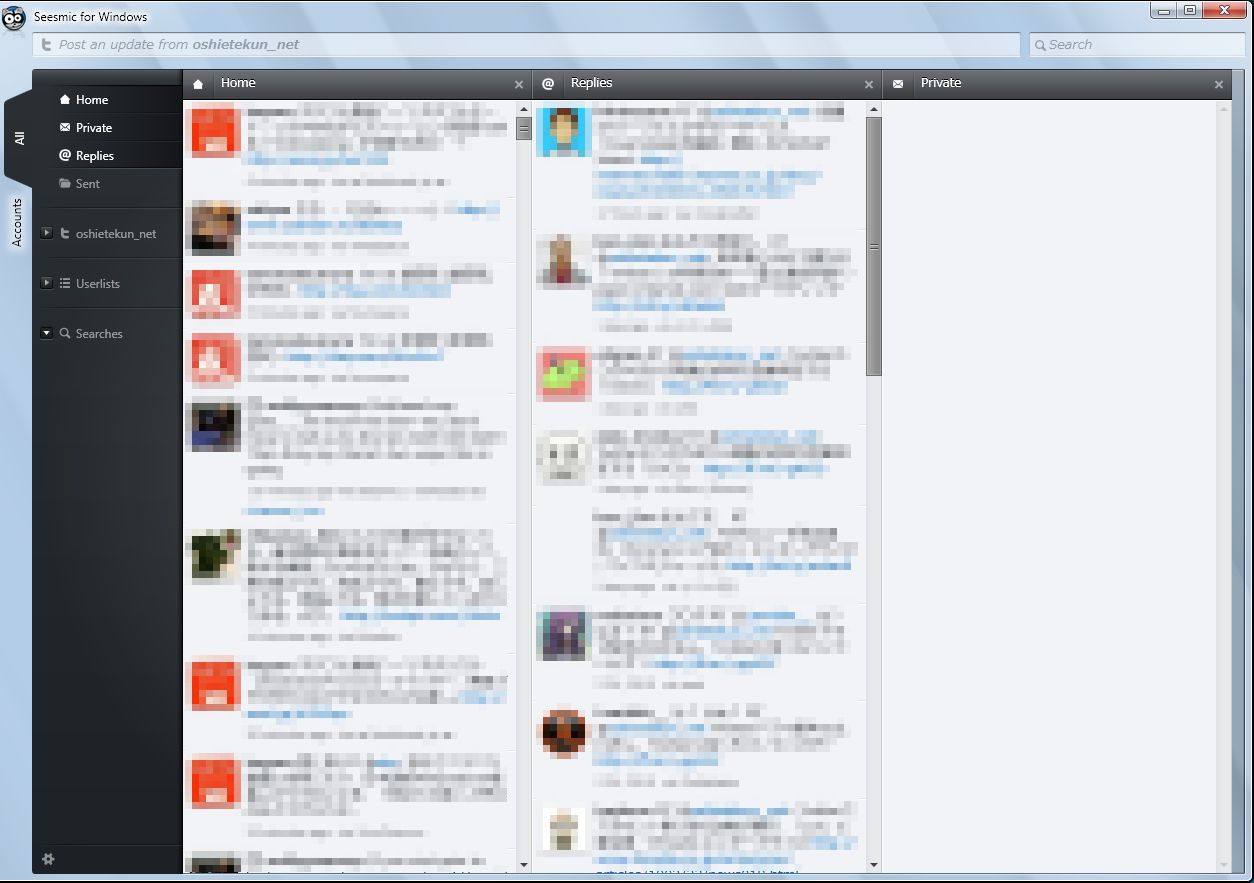Screen dimensions: 1254x883
Task: Click the @ icon beside sidebar Replies
Action: pyautogui.click(x=65, y=155)
